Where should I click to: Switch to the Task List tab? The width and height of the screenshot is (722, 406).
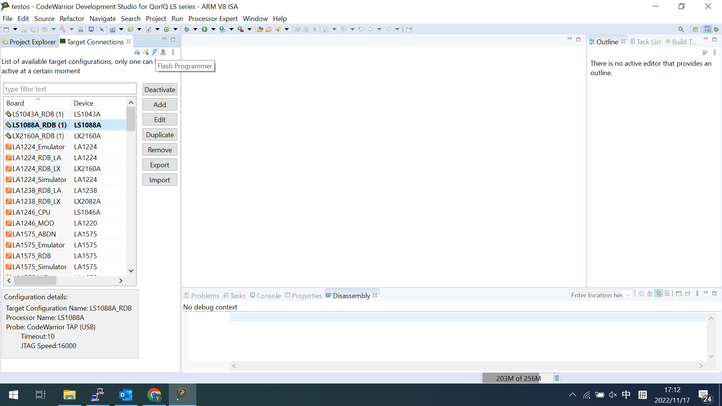click(645, 42)
